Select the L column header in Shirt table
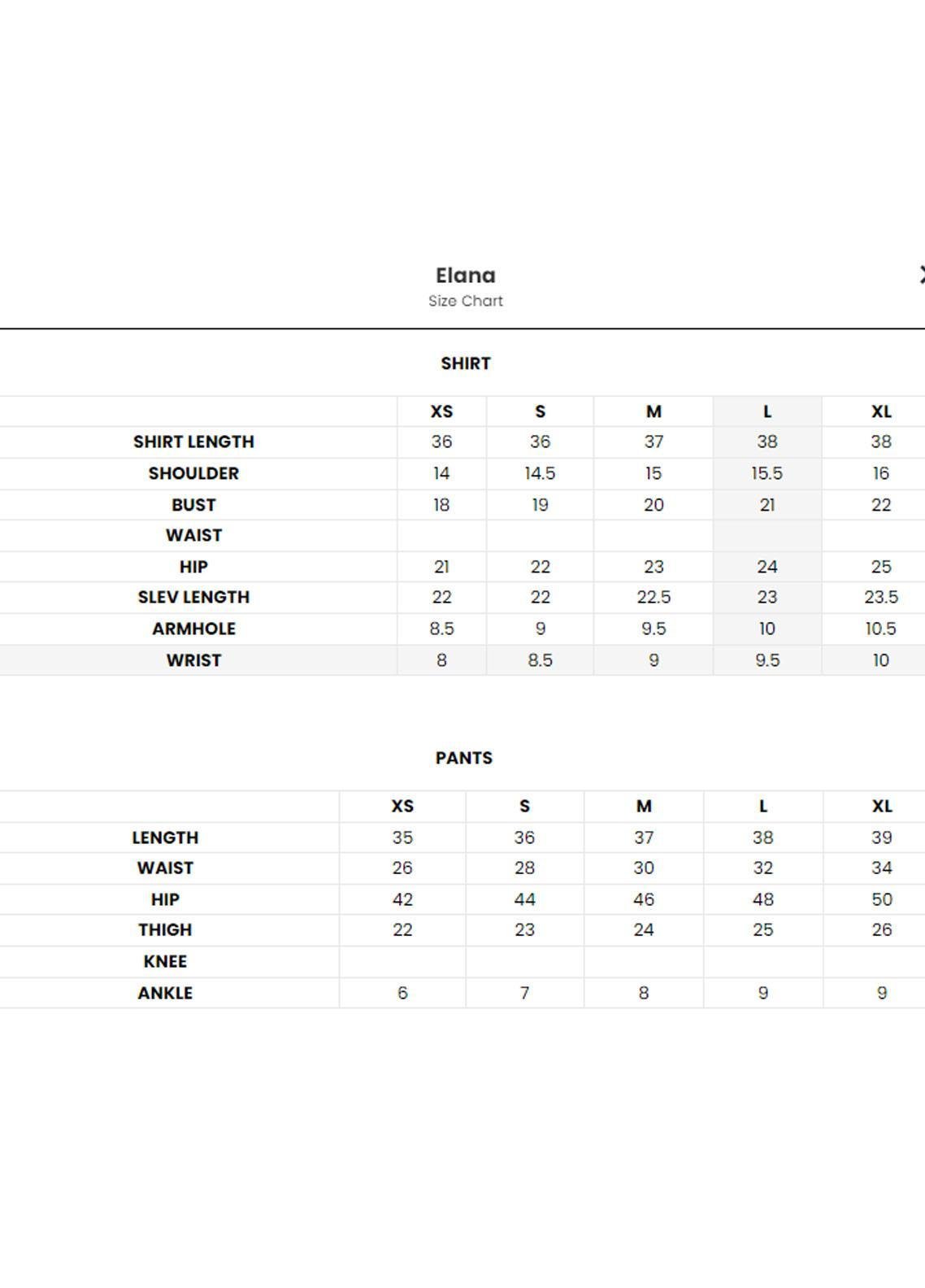Viewport: 925px width, 1288px height. coord(767,411)
